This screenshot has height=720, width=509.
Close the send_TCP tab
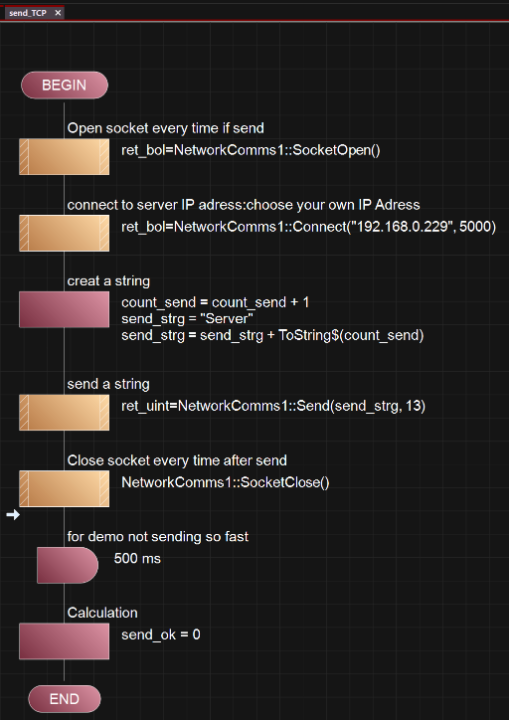click(58, 13)
